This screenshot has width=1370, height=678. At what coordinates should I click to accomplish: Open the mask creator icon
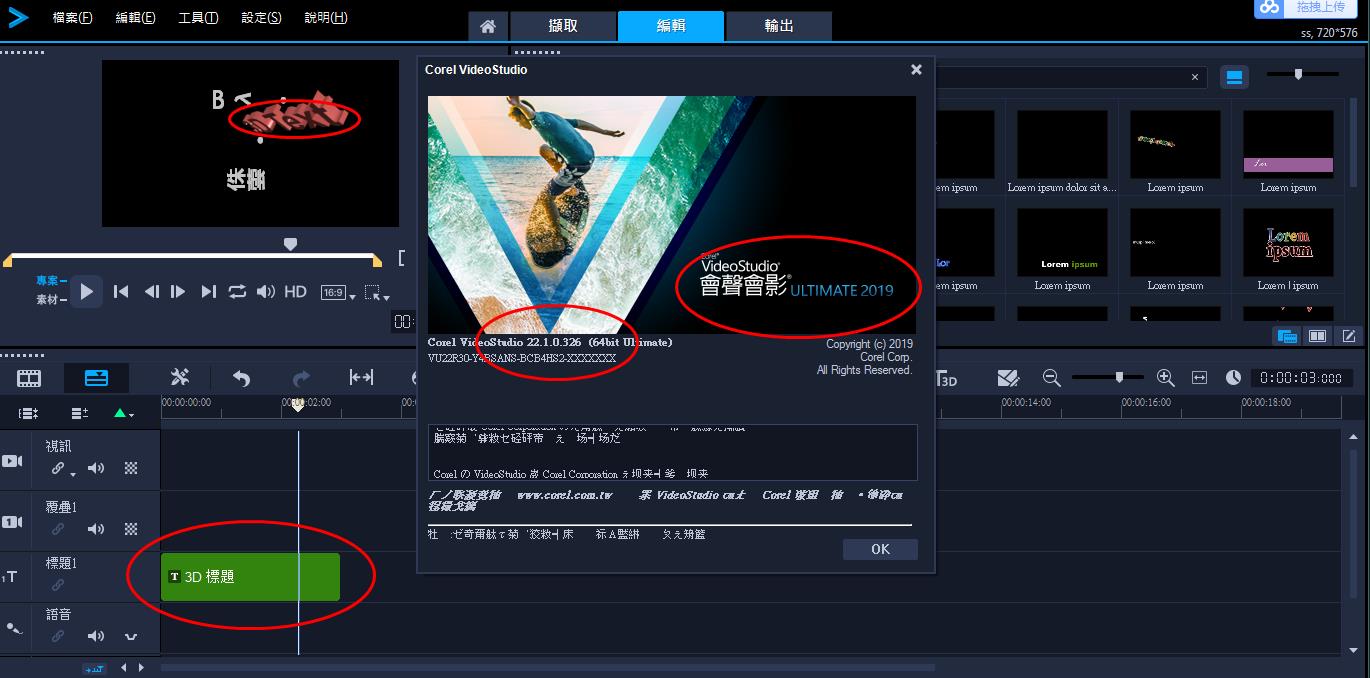[x=1008, y=378]
